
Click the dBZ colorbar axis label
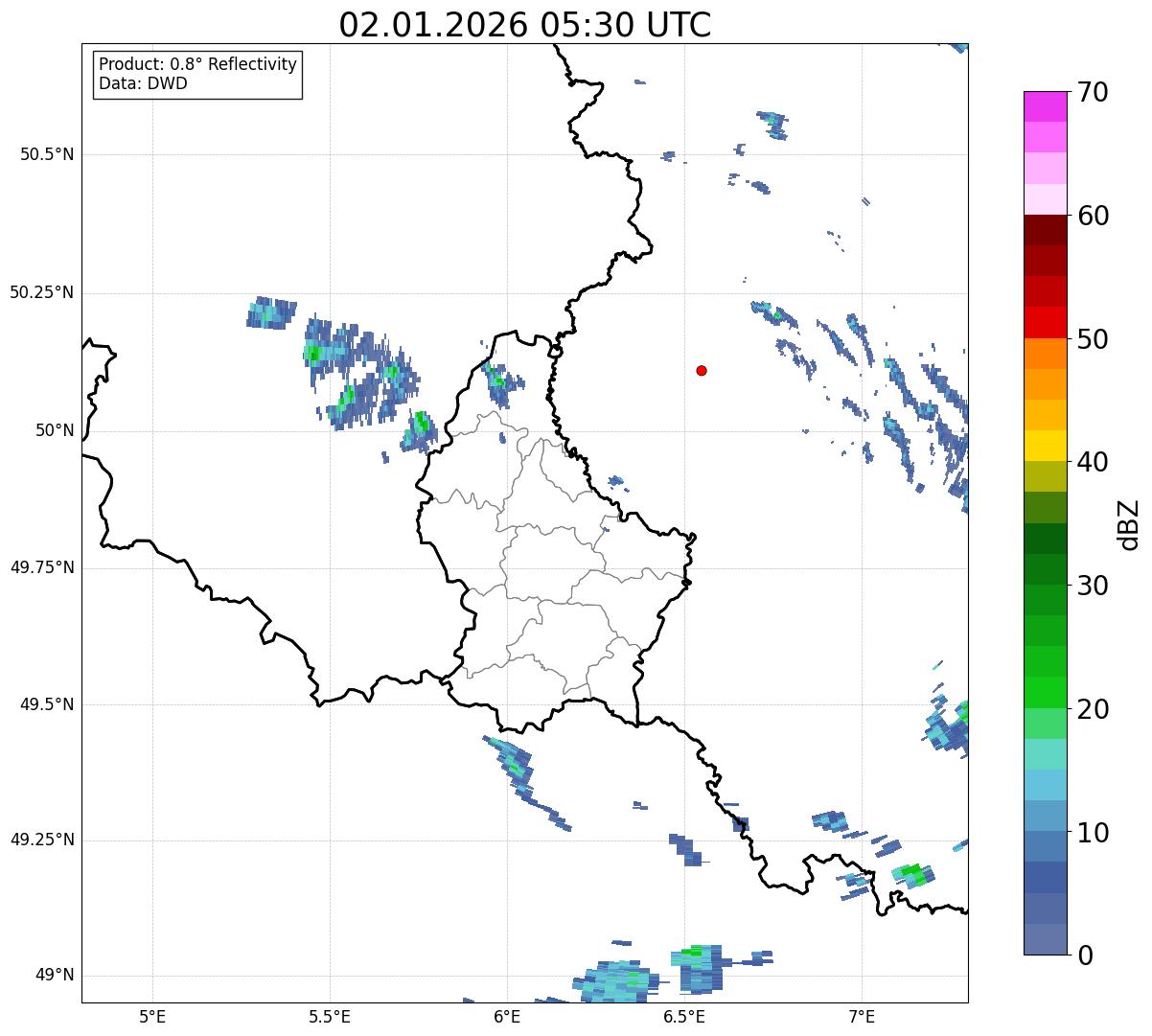click(1130, 523)
